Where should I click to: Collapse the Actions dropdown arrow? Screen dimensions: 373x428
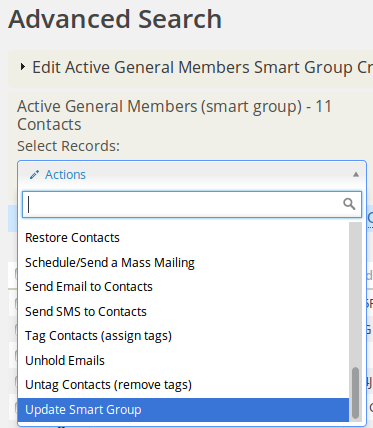coord(356,174)
